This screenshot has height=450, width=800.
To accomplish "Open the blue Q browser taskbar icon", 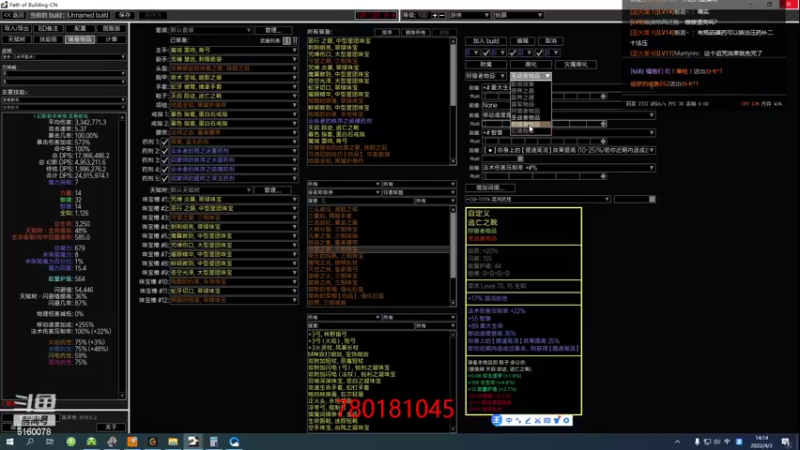I will click(234, 441).
